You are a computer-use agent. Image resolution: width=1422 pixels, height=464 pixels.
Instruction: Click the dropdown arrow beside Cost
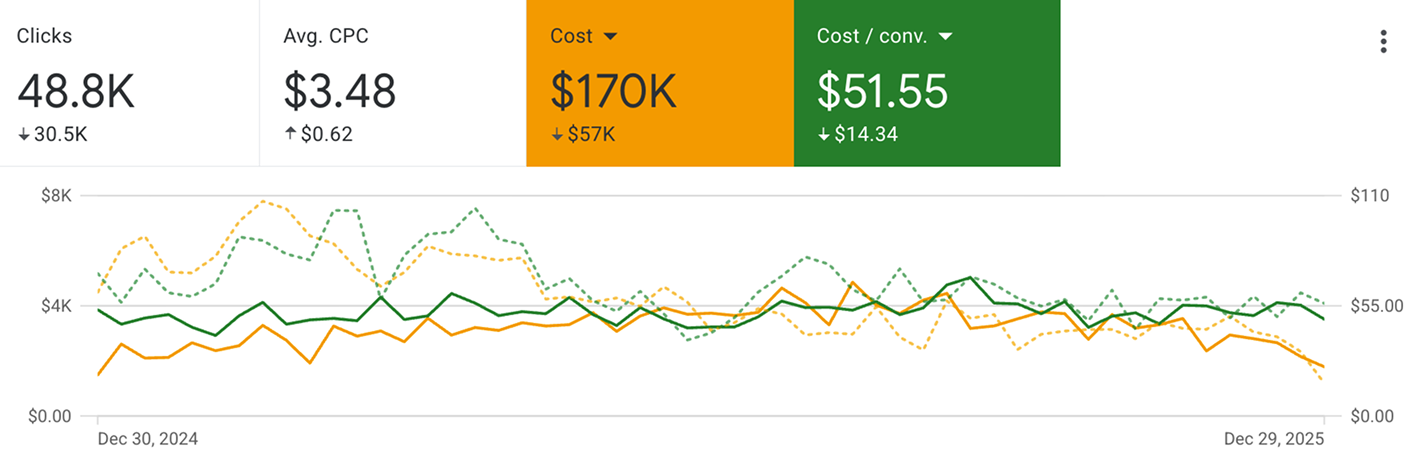coord(611,37)
